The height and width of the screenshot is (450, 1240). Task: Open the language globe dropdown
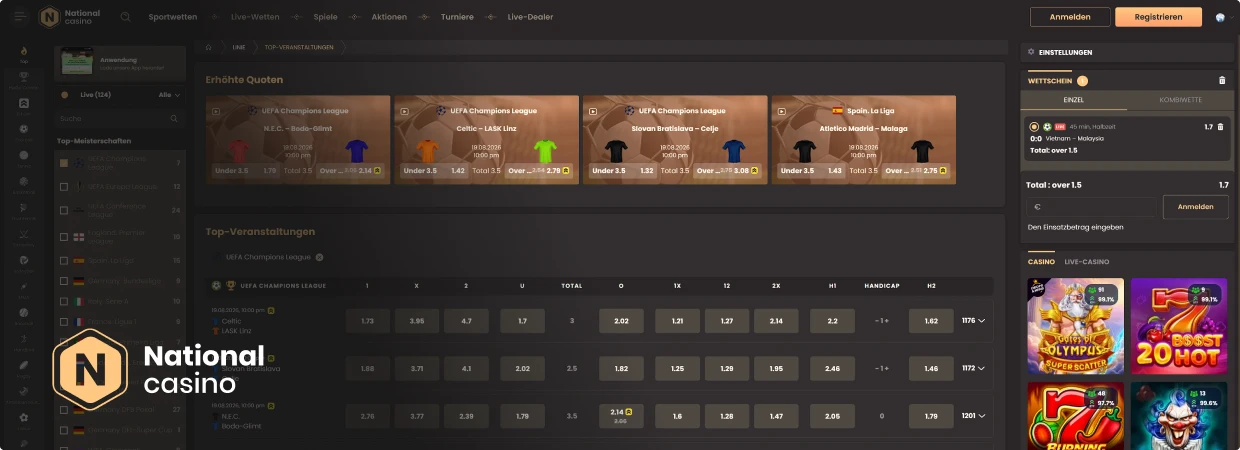(x=1220, y=17)
